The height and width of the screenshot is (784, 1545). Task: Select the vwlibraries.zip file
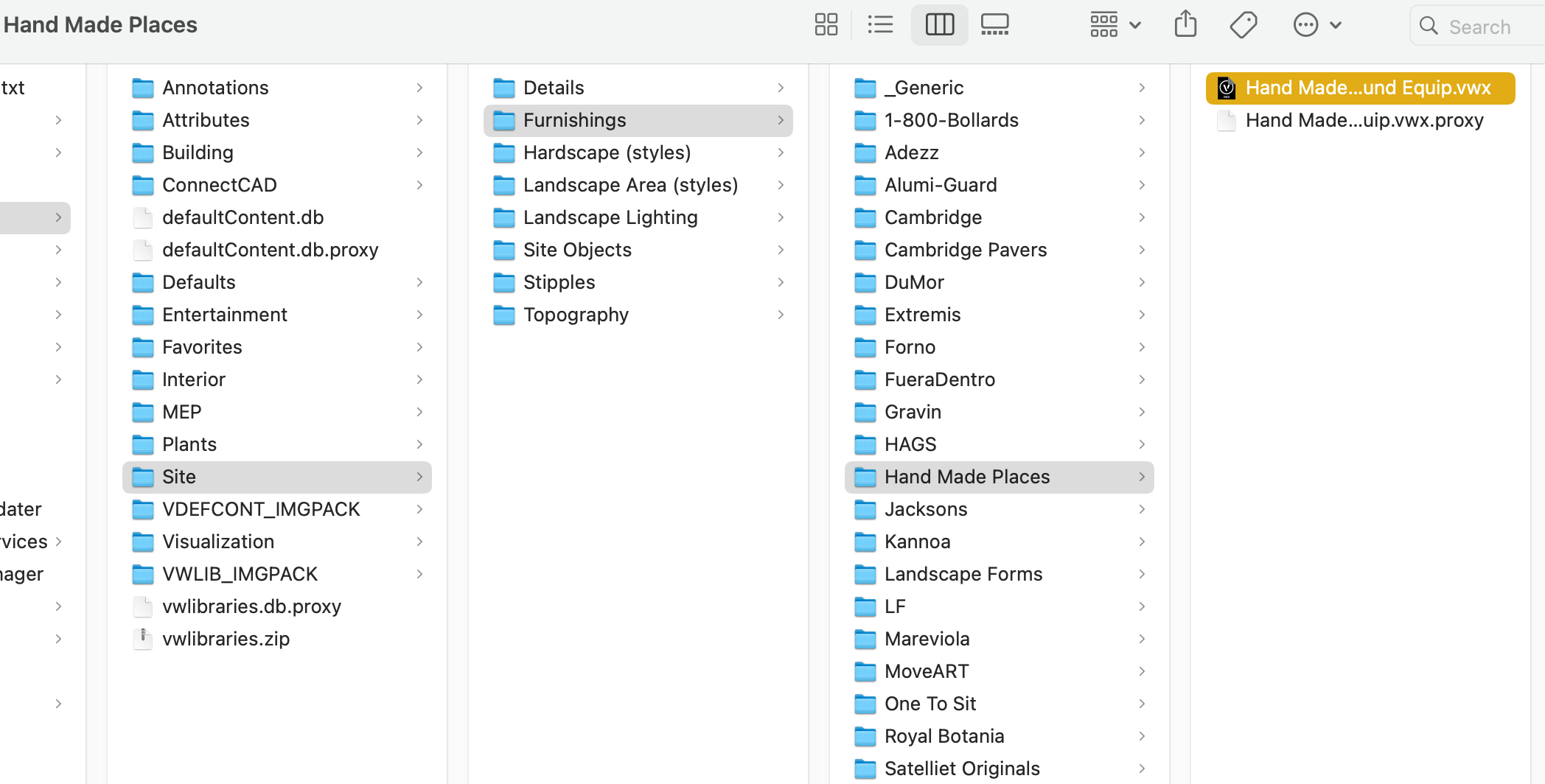226,638
